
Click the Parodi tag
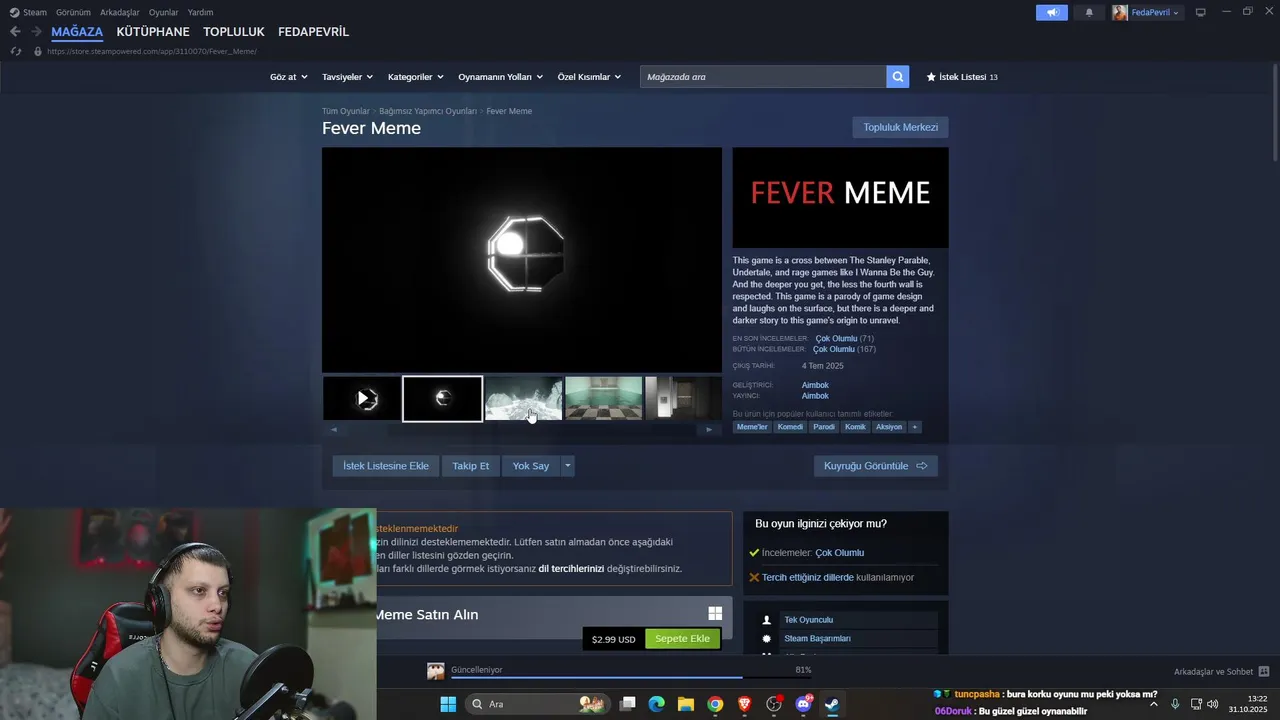(x=824, y=427)
